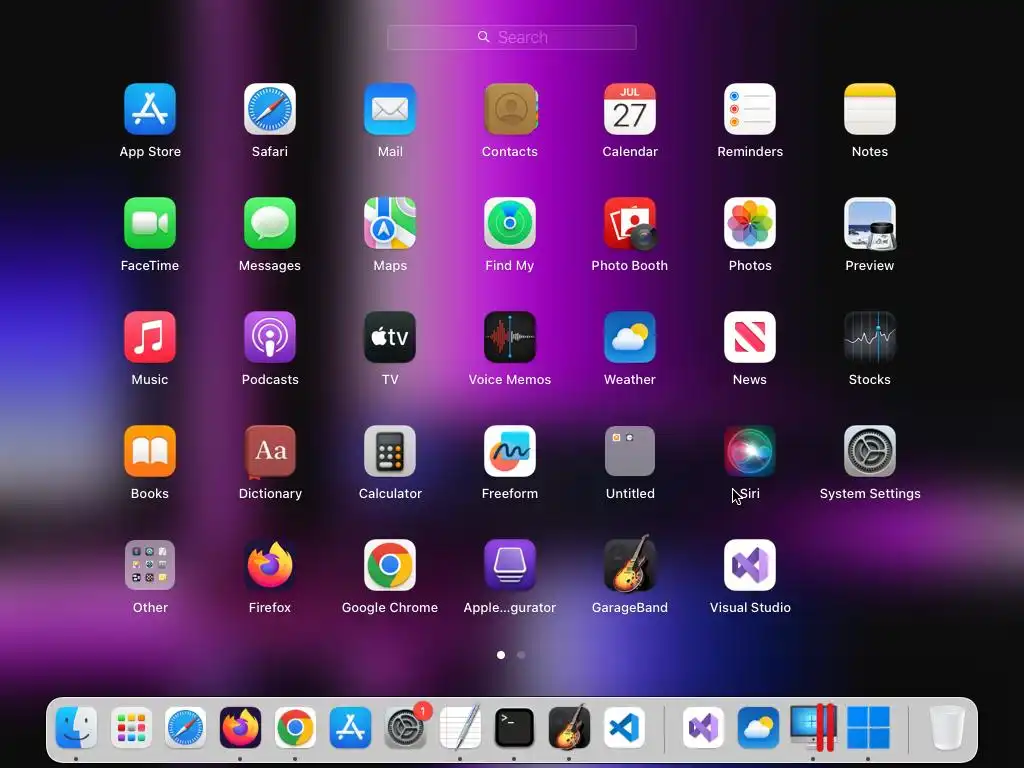Click the Launchpad icon in the Dock
This screenshot has height=768, width=1024.
pyautogui.click(x=131, y=727)
